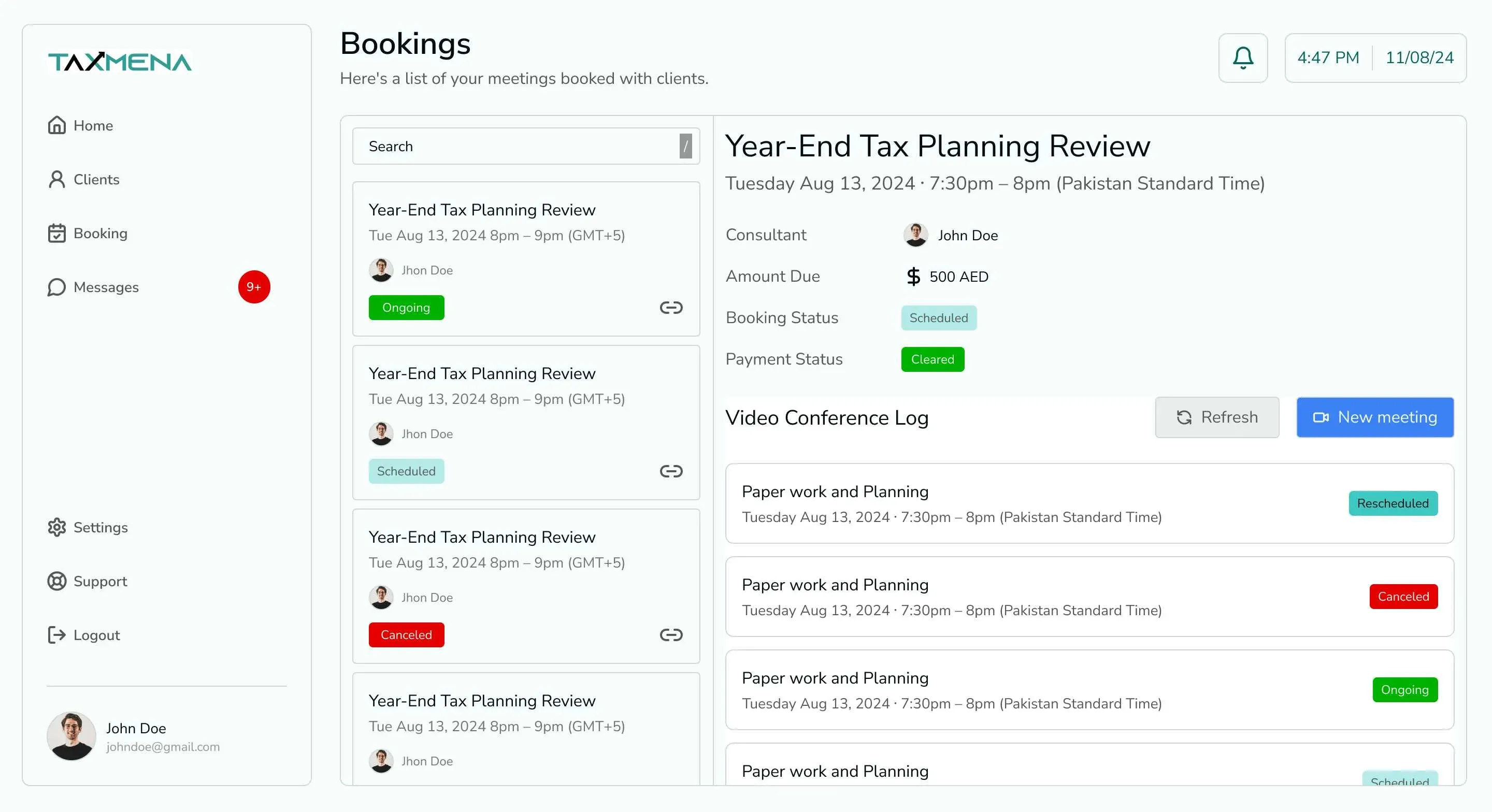
Task: Log out using the Logout link
Action: [x=84, y=635]
